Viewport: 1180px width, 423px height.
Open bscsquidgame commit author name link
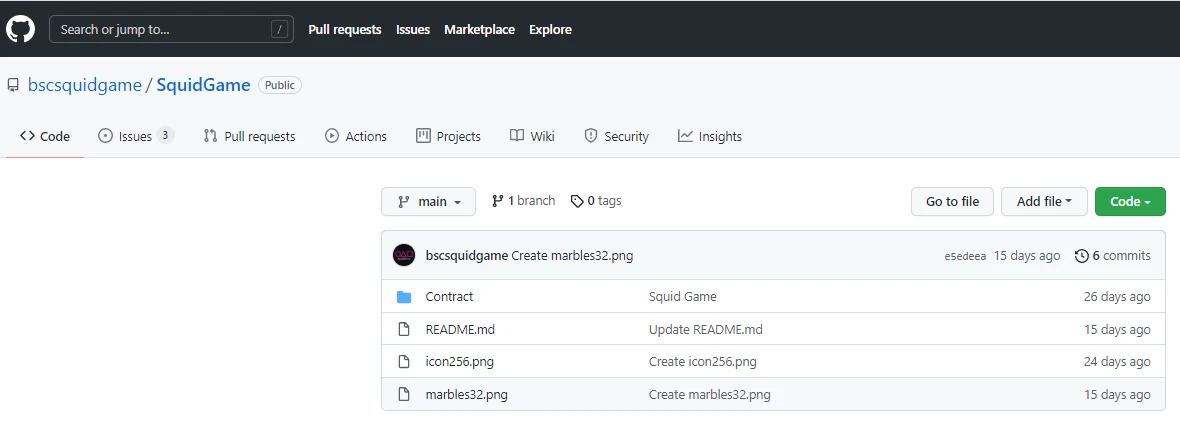tap(467, 256)
